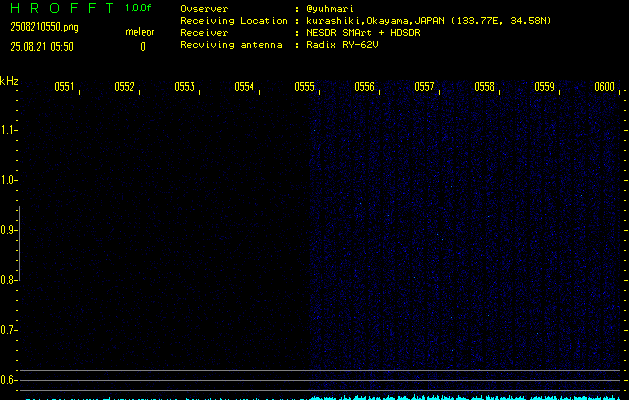
Task: Click the 0554 time marker
Action: pyautogui.click(x=244, y=87)
